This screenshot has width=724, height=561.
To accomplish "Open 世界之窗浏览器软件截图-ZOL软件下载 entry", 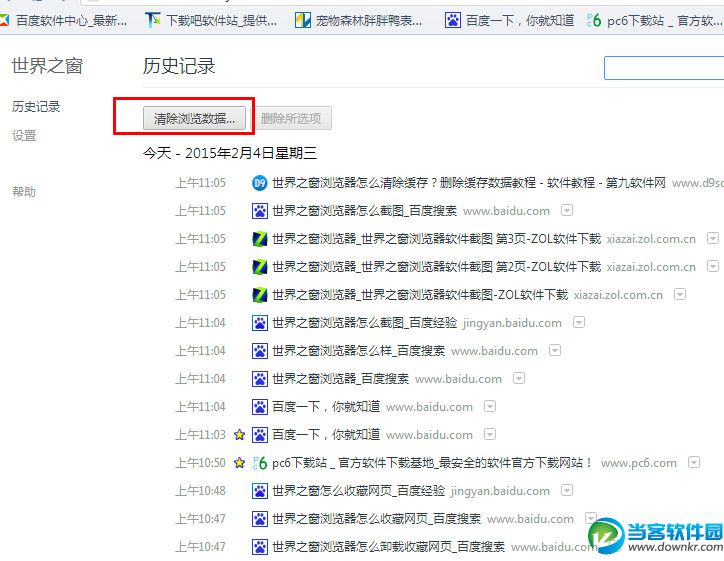I will coord(420,295).
